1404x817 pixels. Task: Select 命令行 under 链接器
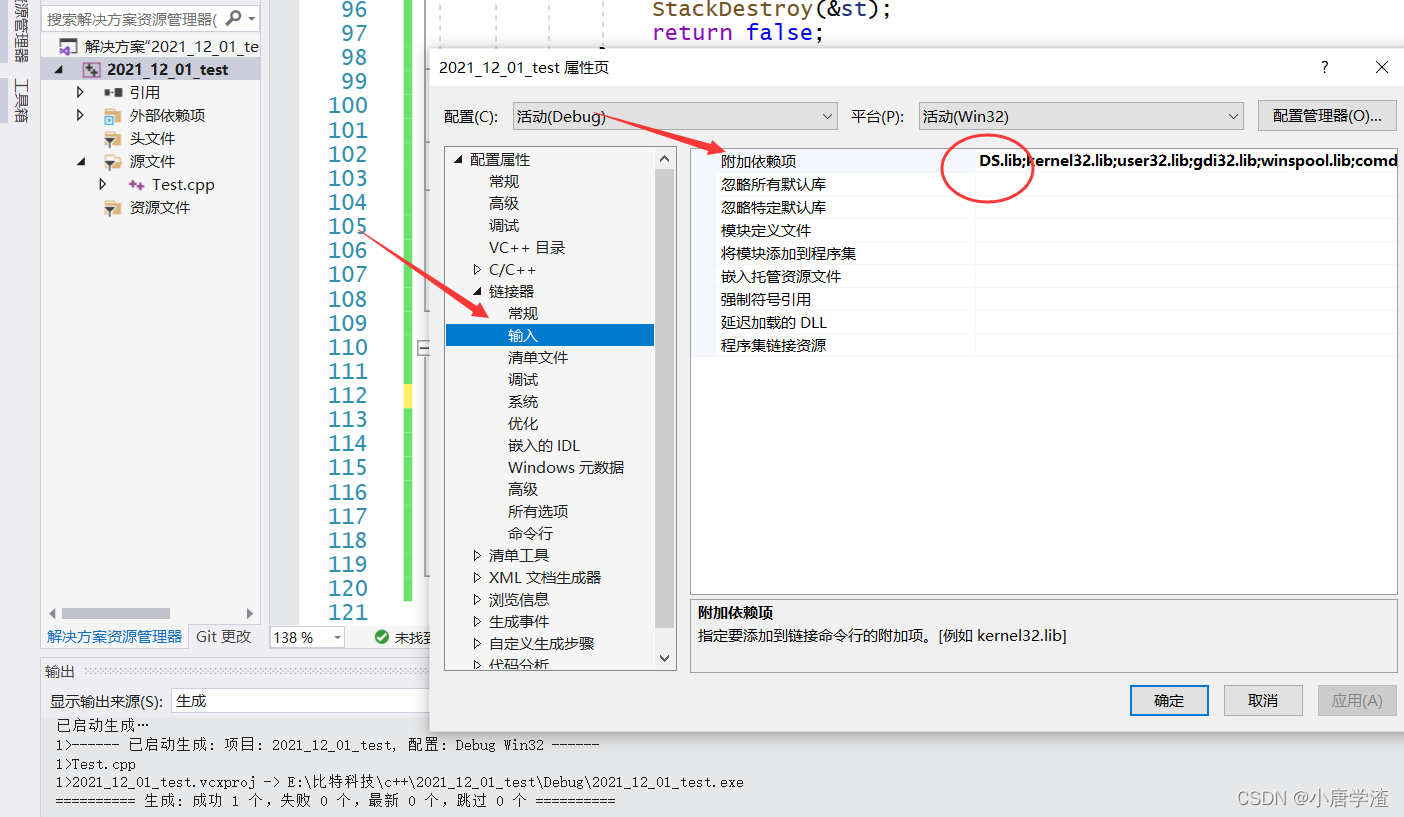(530, 533)
